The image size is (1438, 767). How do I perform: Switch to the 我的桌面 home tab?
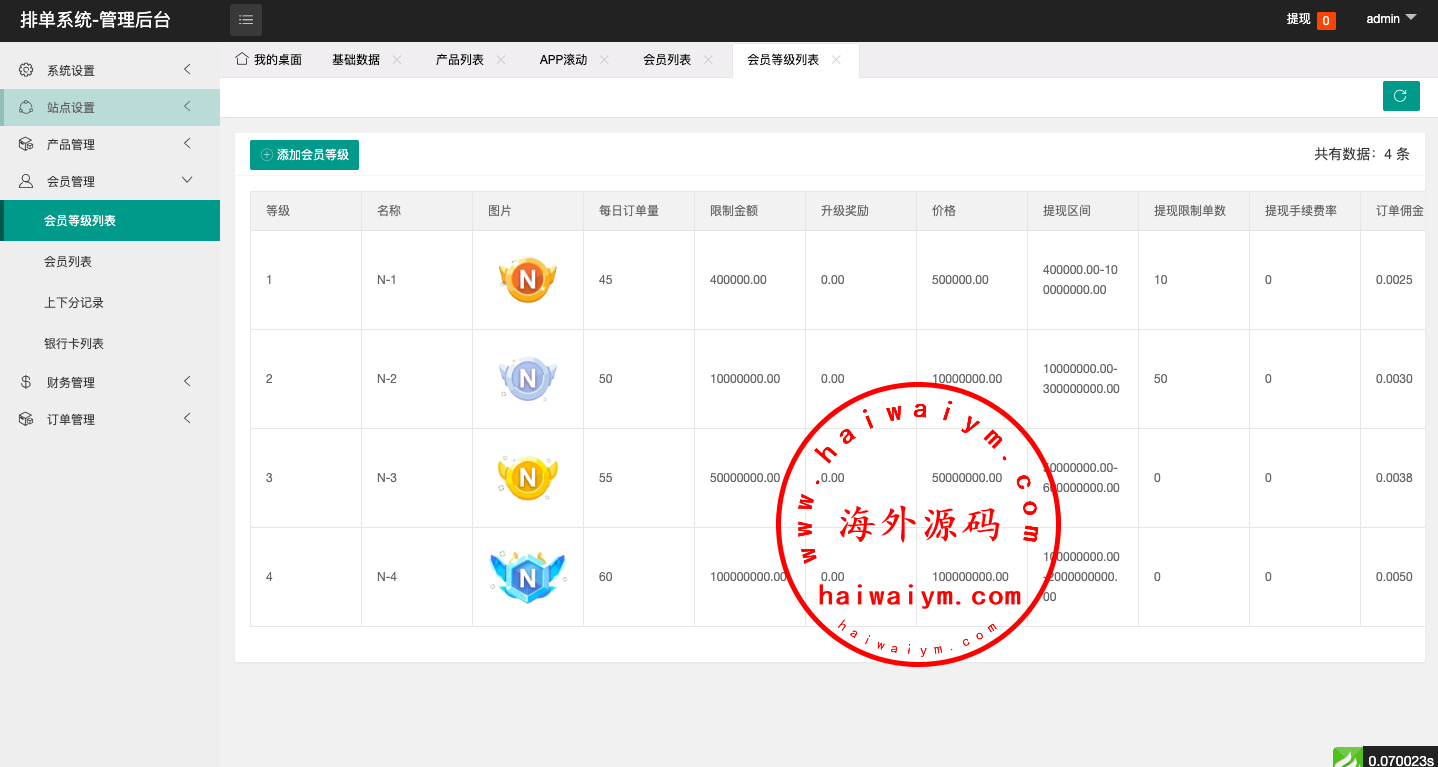pyautogui.click(x=268, y=60)
